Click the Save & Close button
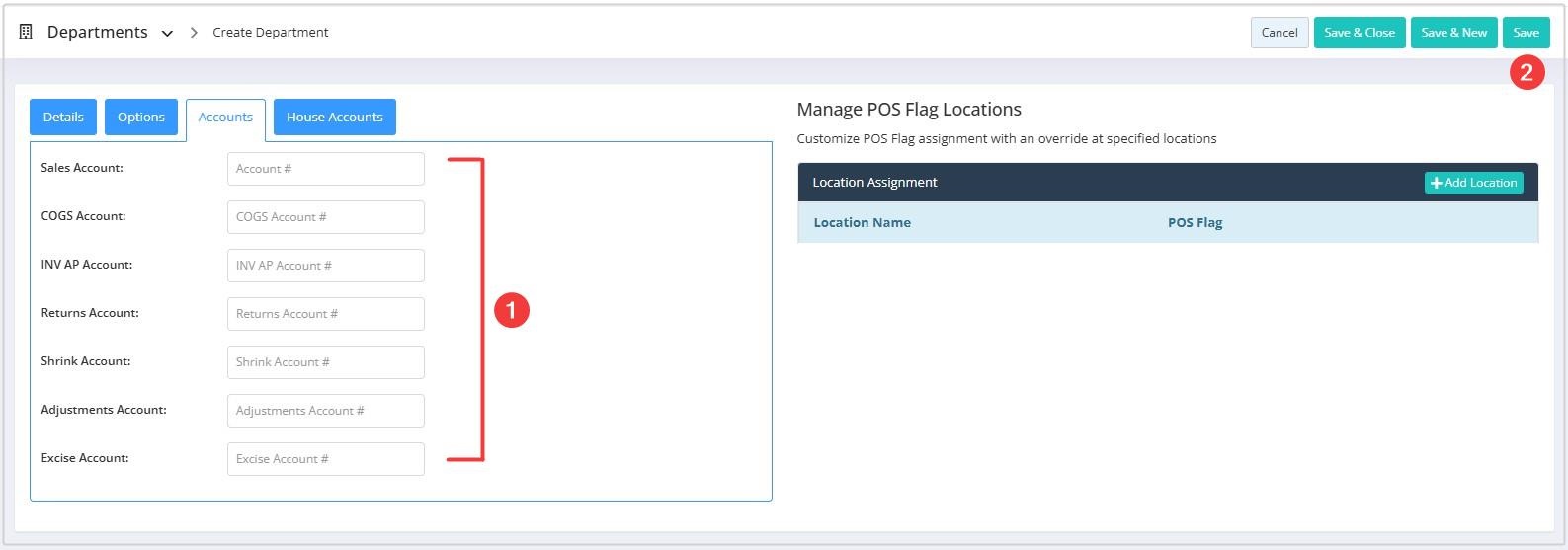Image resolution: width=1568 pixels, height=550 pixels. click(x=1360, y=33)
